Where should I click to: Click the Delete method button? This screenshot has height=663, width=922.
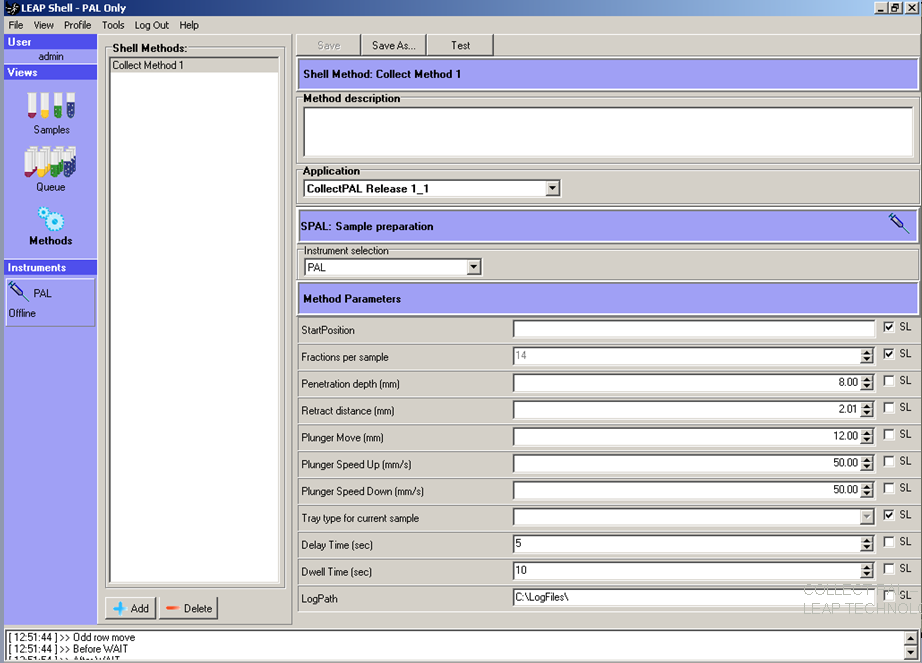[188, 608]
